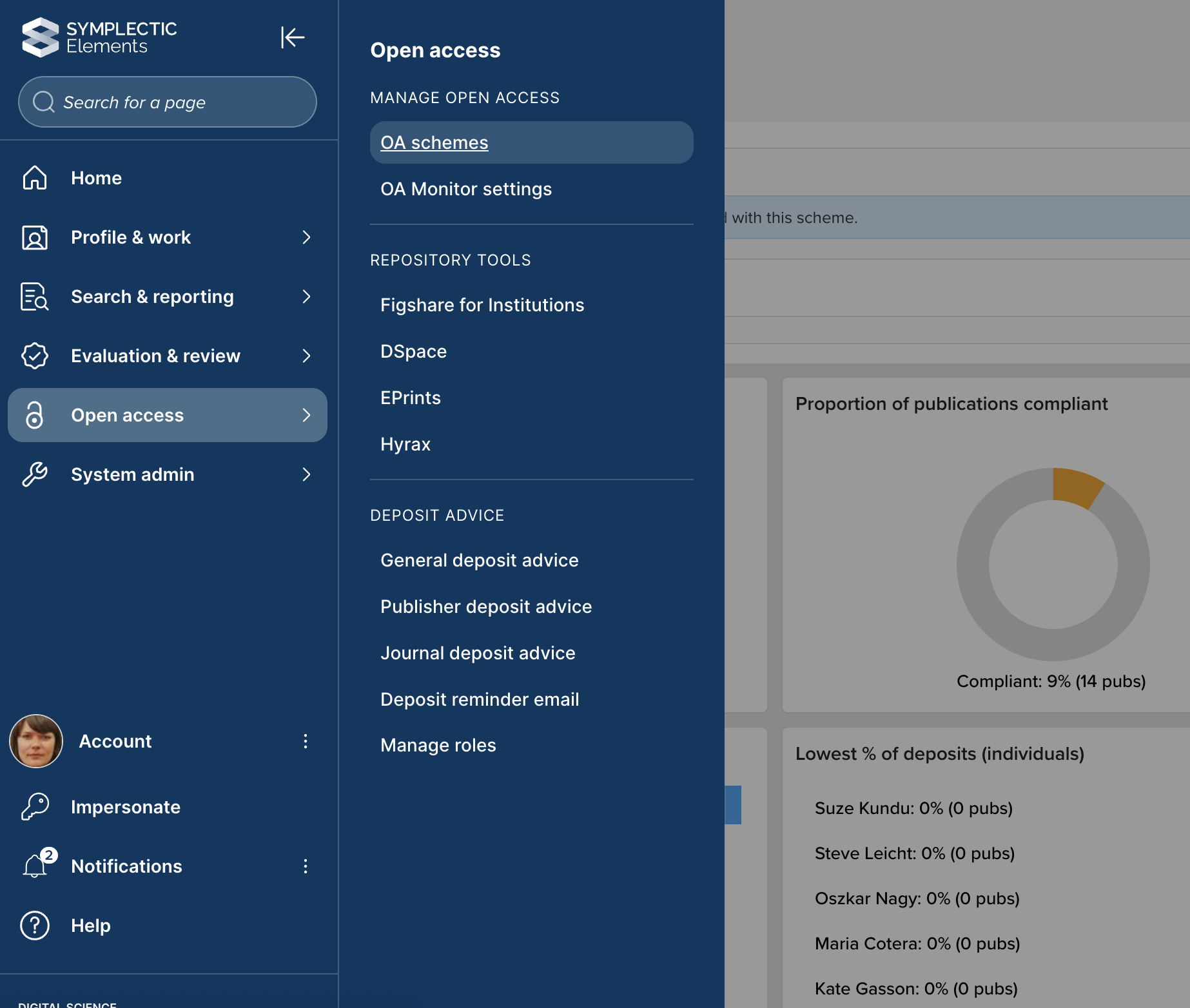1190x1008 pixels.
Task: Open Account options three-dot menu
Action: click(x=306, y=741)
